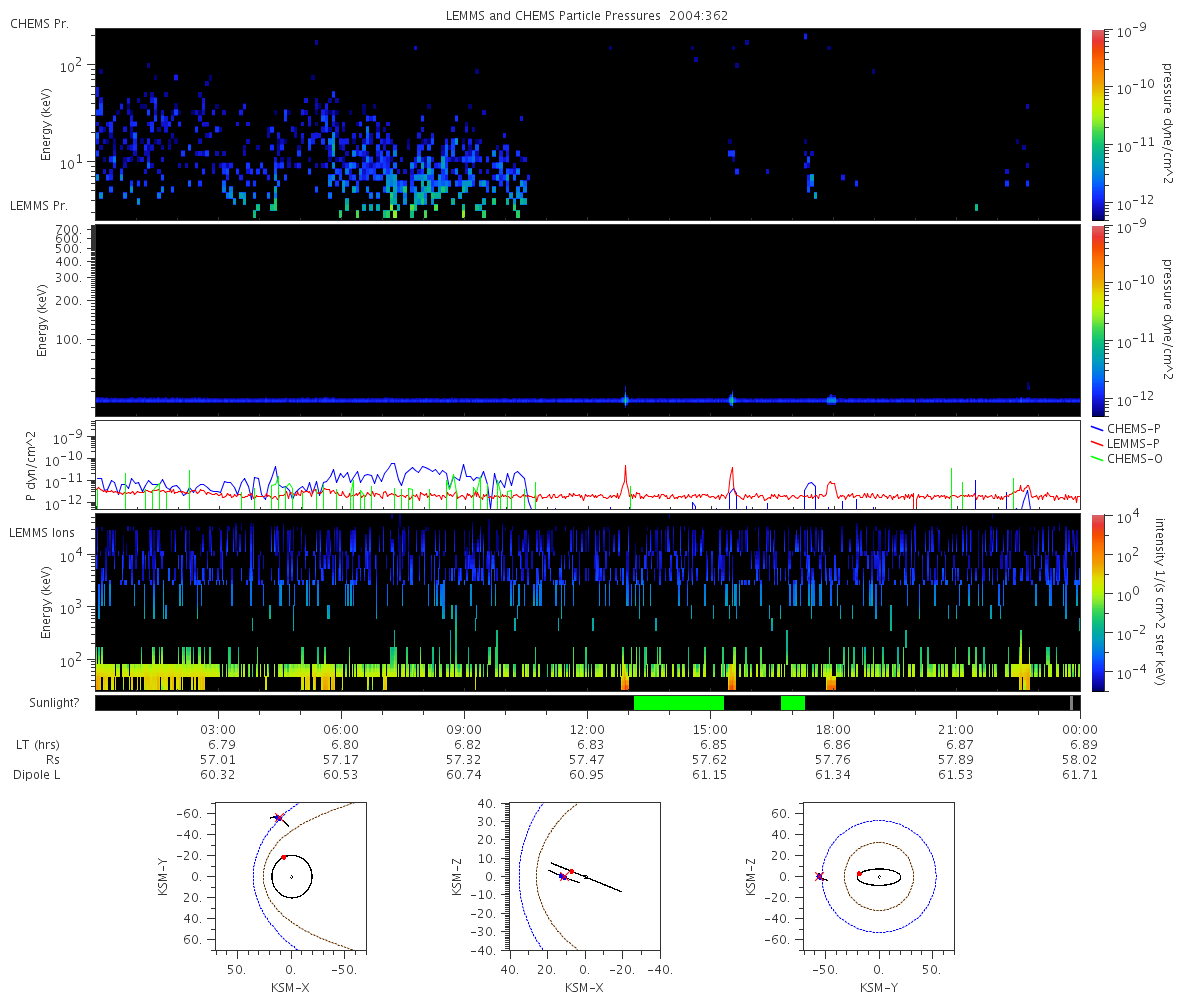This screenshot has height=1000, width=1200.
Task: Click the CHEMS pressure color bar at top
Action: (1098, 124)
